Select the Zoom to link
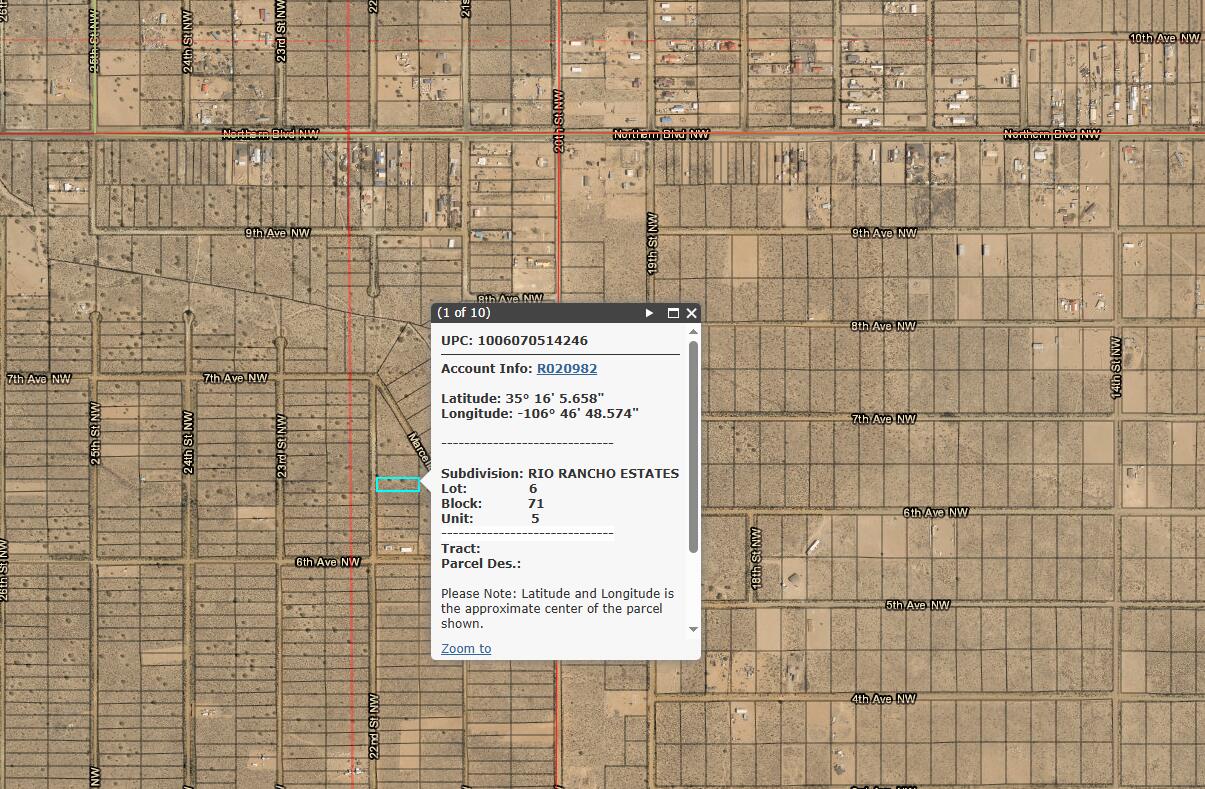Viewport: 1205px width, 789px height. (x=465, y=648)
